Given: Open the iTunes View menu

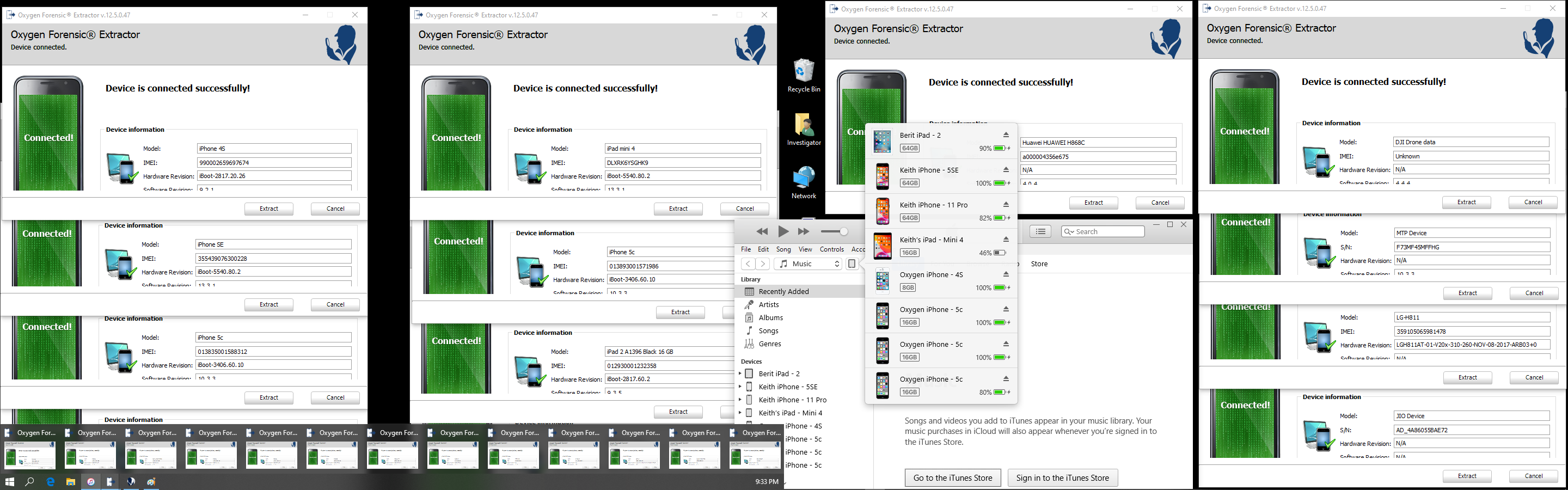Looking at the screenshot, I should click(x=805, y=249).
